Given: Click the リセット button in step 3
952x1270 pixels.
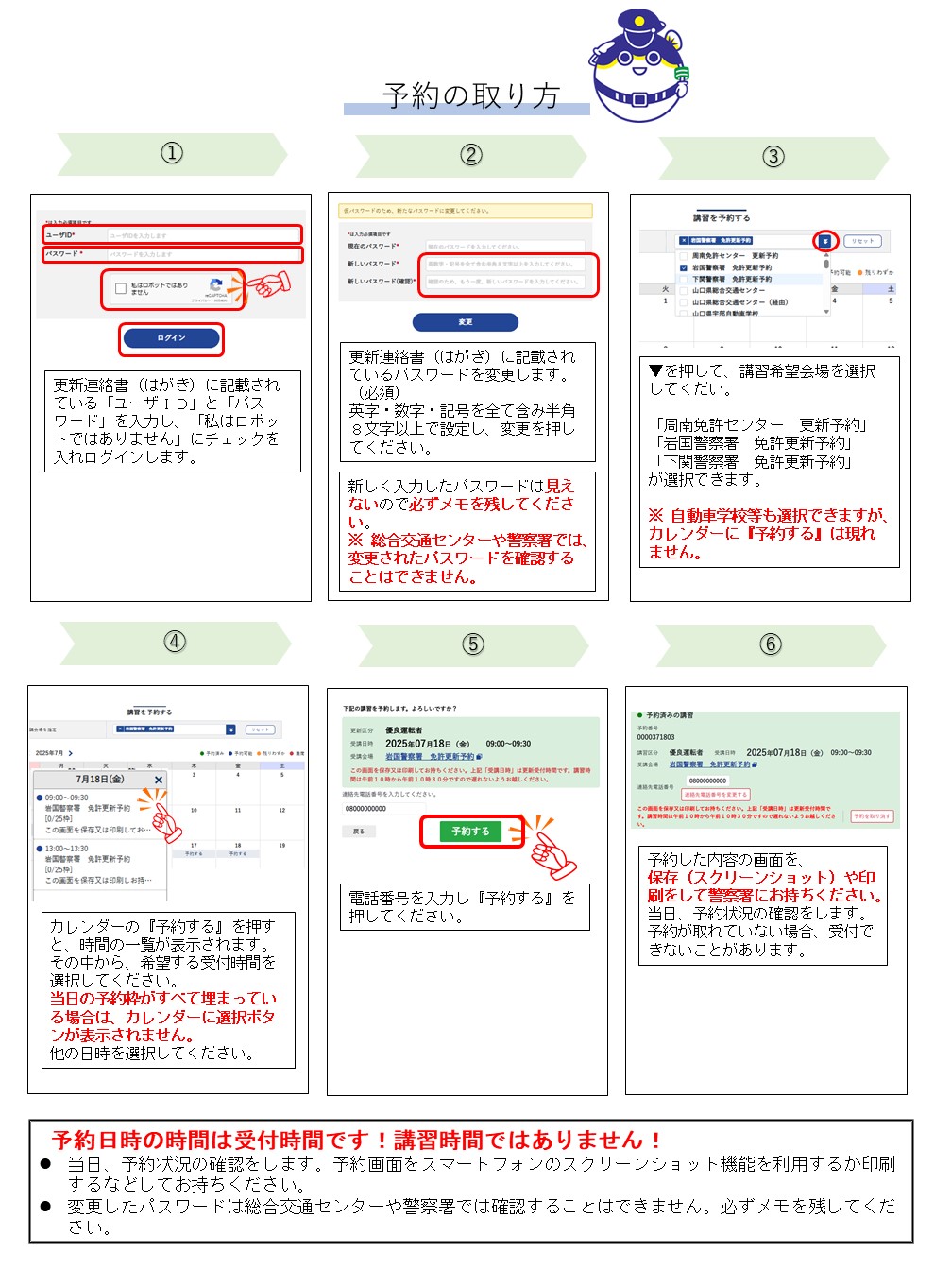Looking at the screenshot, I should [x=862, y=241].
